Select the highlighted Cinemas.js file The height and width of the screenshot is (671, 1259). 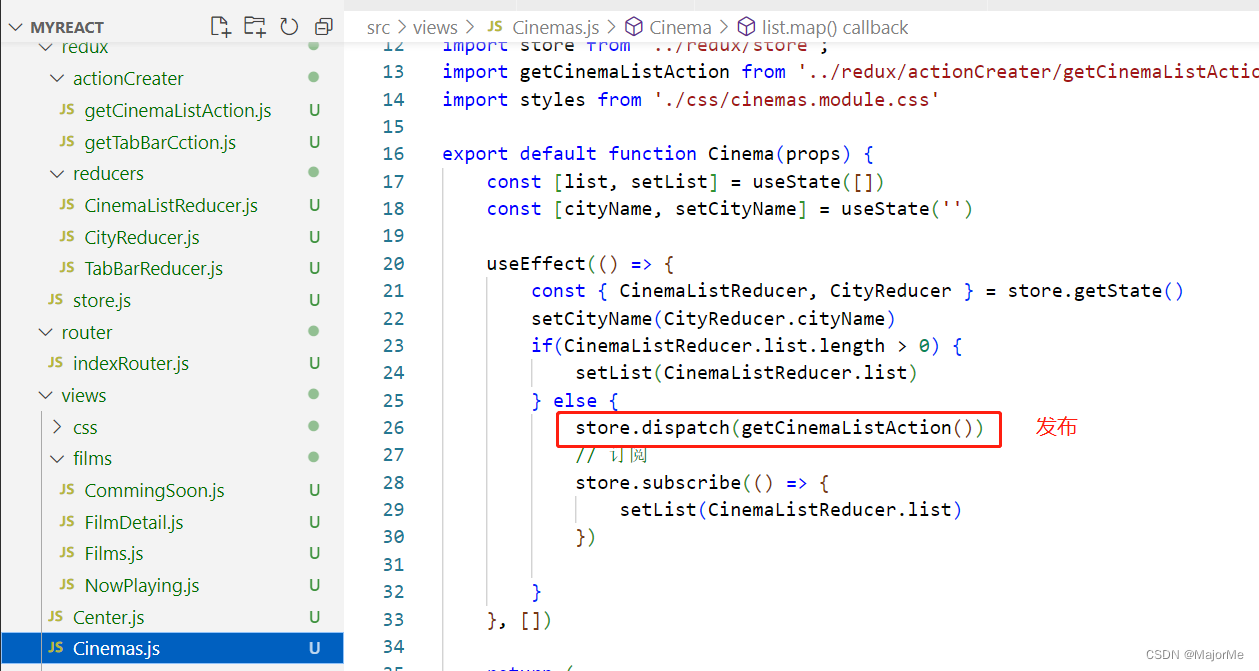pyautogui.click(x=172, y=649)
